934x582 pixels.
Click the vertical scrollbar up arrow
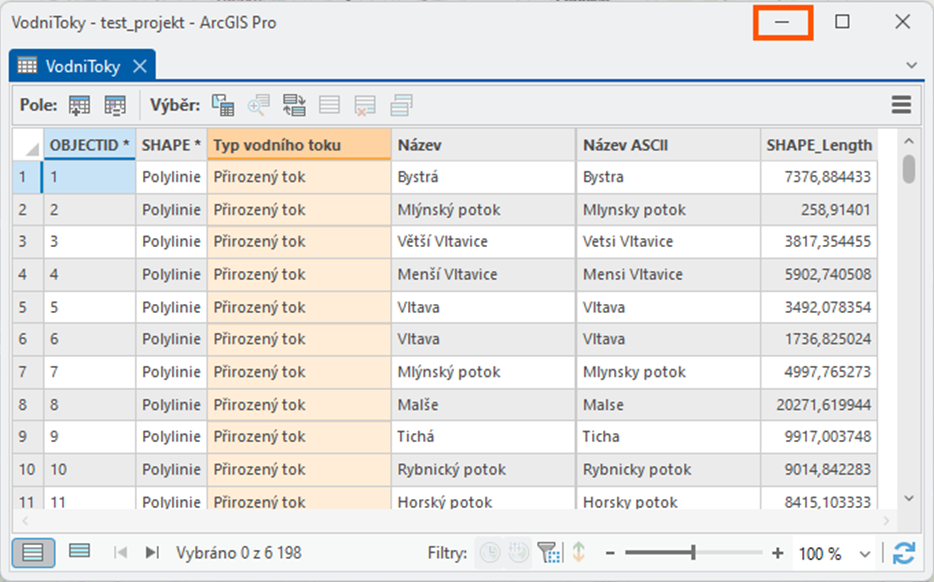[x=908, y=141]
